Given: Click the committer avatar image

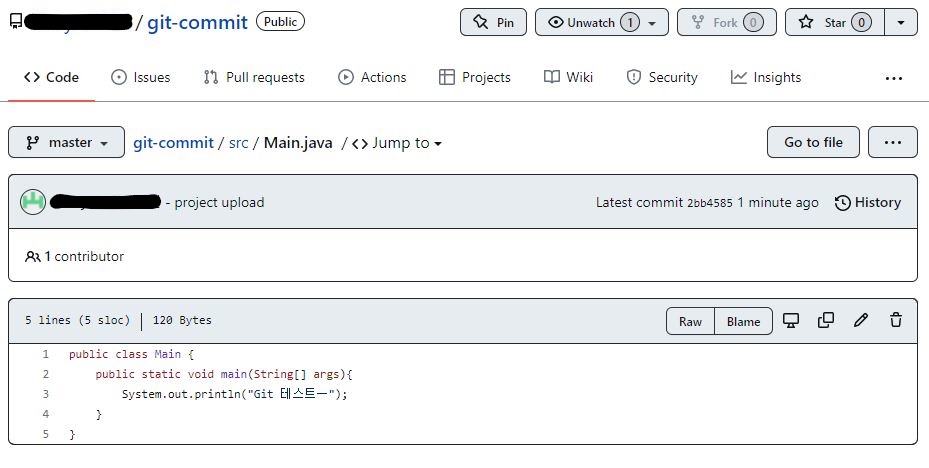Looking at the screenshot, I should pyautogui.click(x=33, y=202).
